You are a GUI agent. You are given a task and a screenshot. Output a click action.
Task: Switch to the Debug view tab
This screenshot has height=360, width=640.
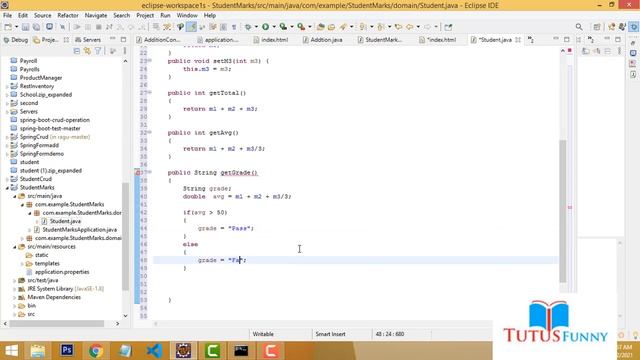click(x=16, y=40)
